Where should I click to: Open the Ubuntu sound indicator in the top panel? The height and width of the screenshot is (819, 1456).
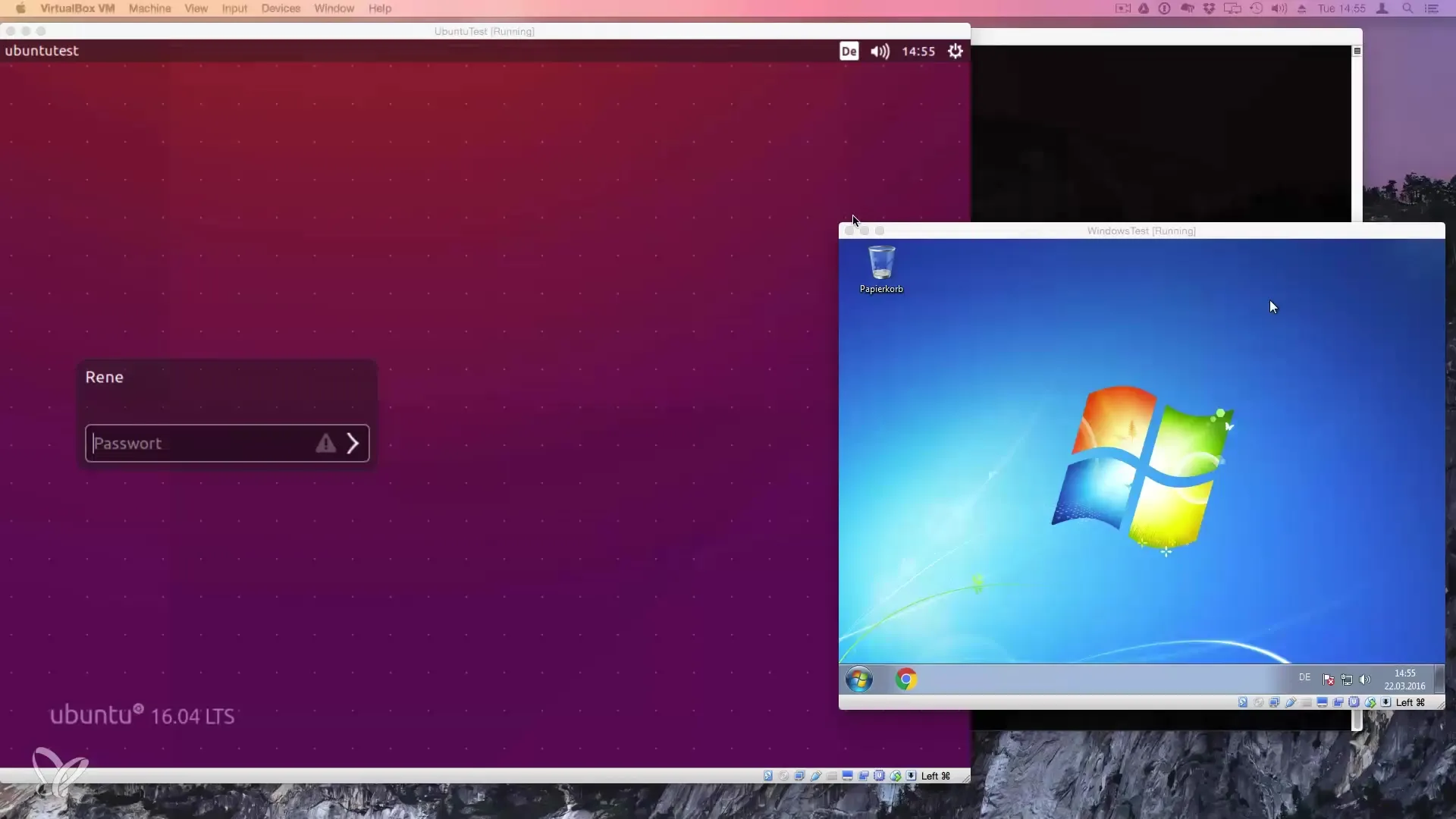(x=880, y=52)
